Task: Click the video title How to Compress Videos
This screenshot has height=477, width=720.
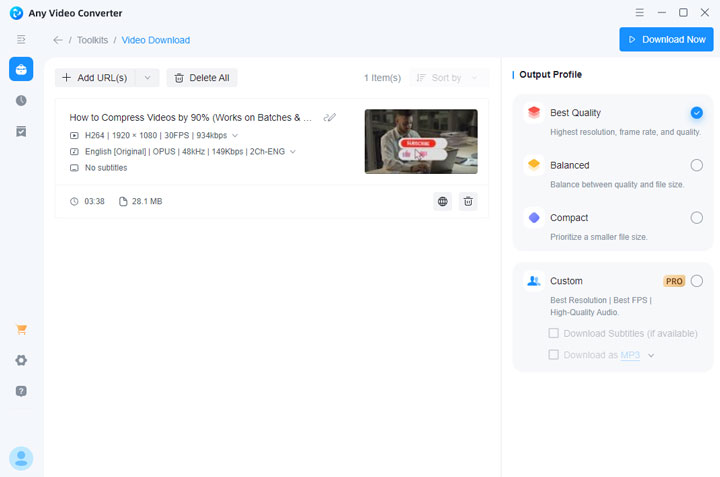Action: 191,118
